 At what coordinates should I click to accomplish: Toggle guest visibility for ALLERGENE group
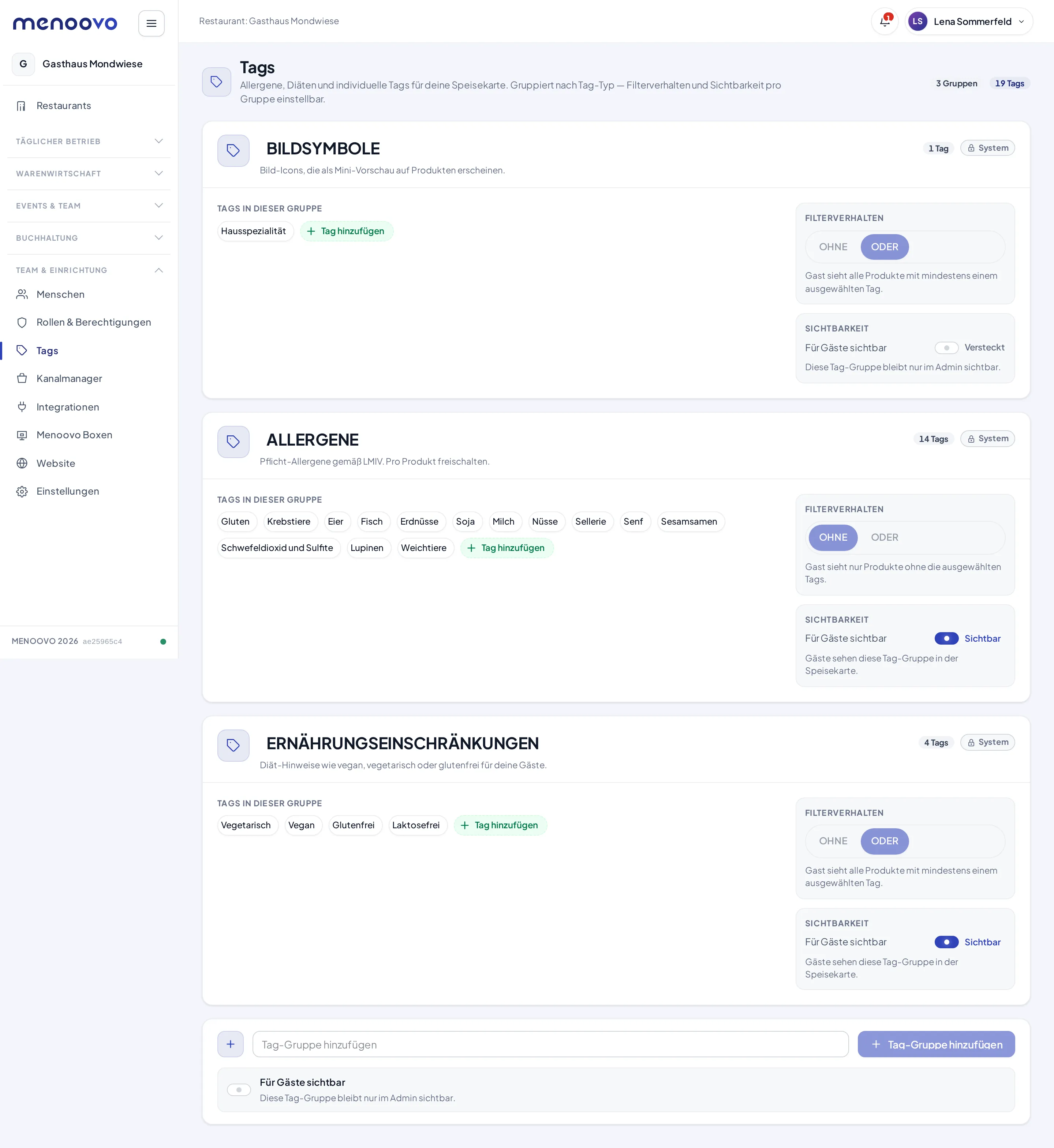946,638
